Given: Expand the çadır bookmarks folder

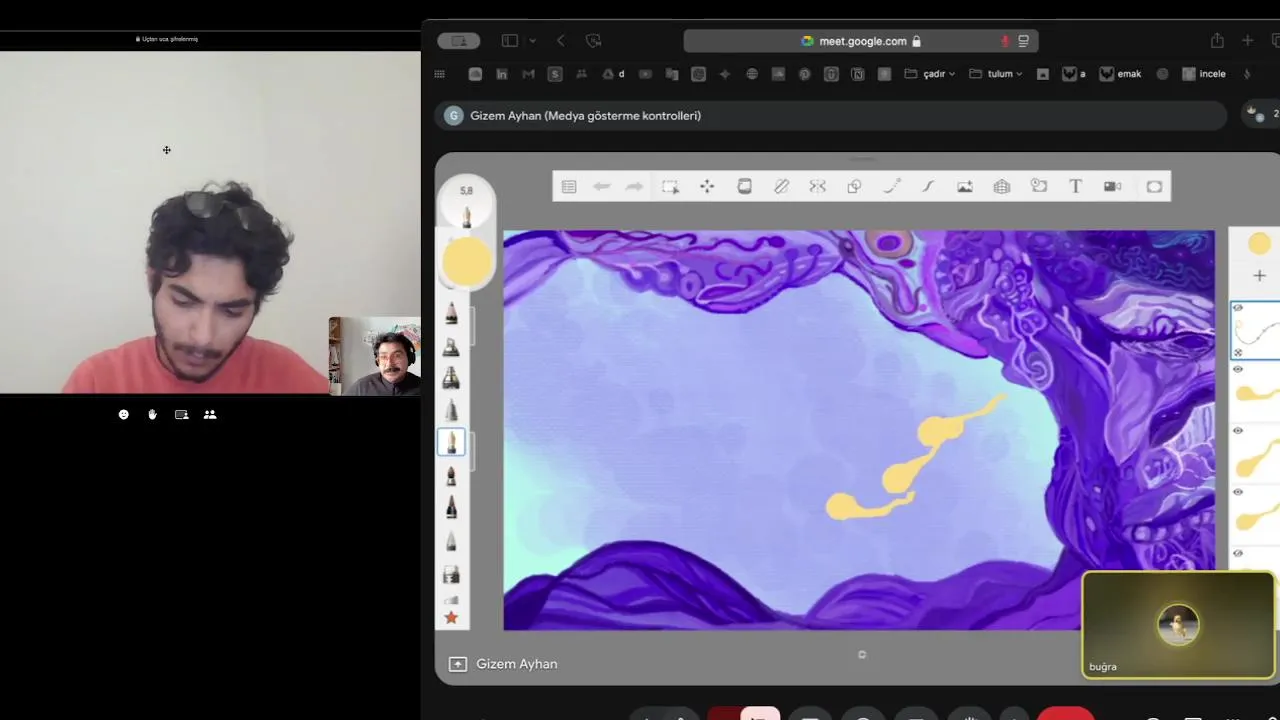Looking at the screenshot, I should click(930, 74).
